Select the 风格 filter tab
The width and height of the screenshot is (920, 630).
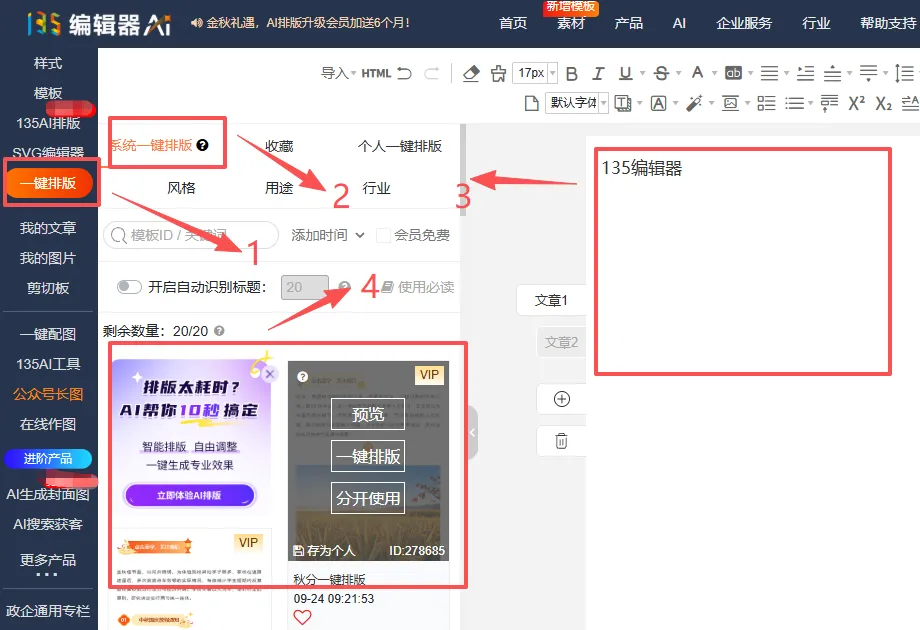(181, 188)
